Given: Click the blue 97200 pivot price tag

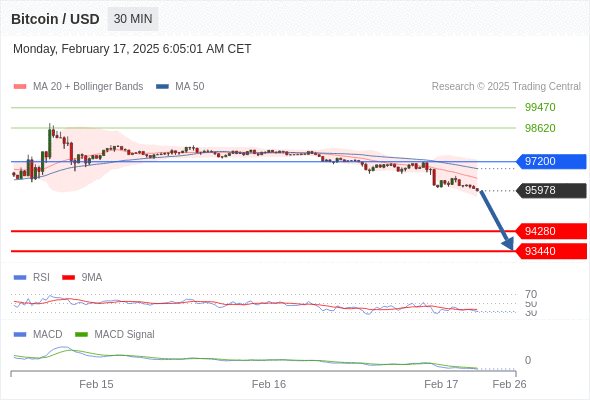Looking at the screenshot, I should coord(551,161).
